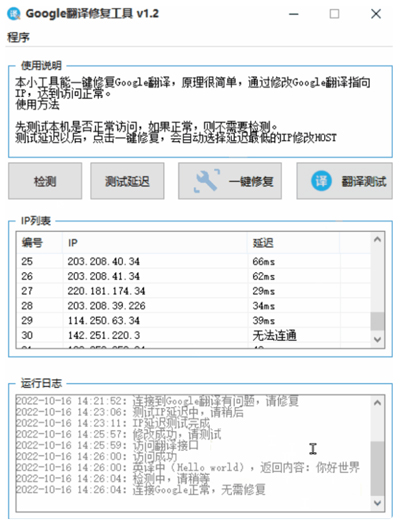Click row number 28 in IP list
Image resolution: width=400 pixels, height=525 pixels.
[27, 306]
